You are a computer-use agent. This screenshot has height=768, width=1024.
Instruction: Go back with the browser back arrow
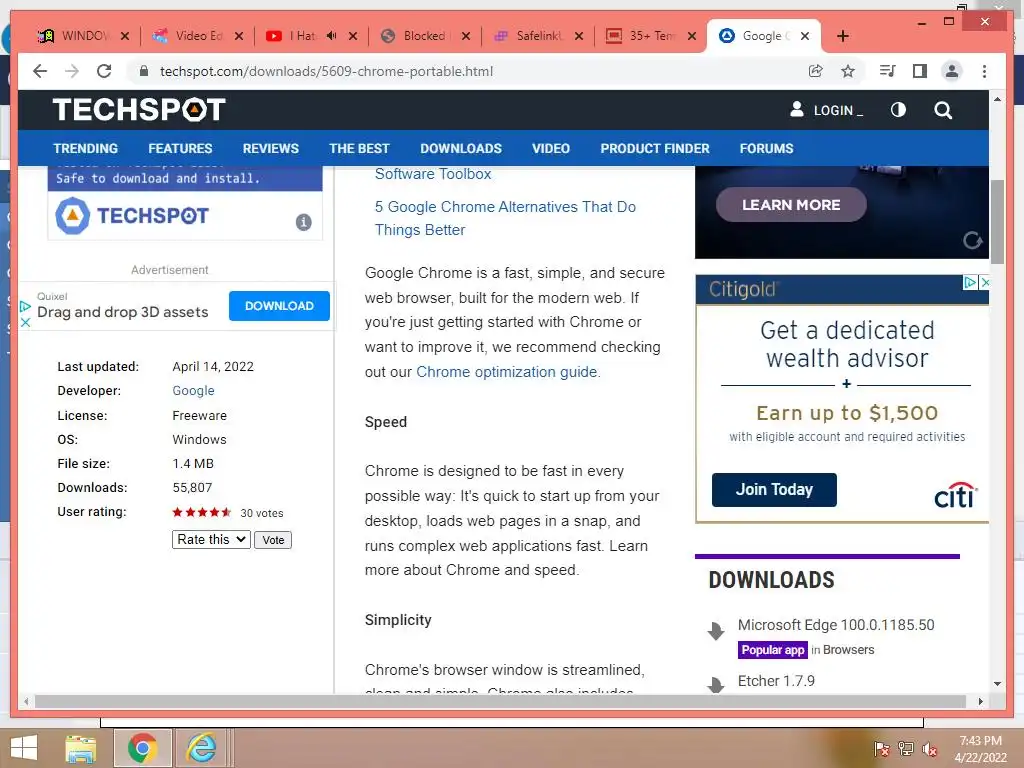pos(40,71)
